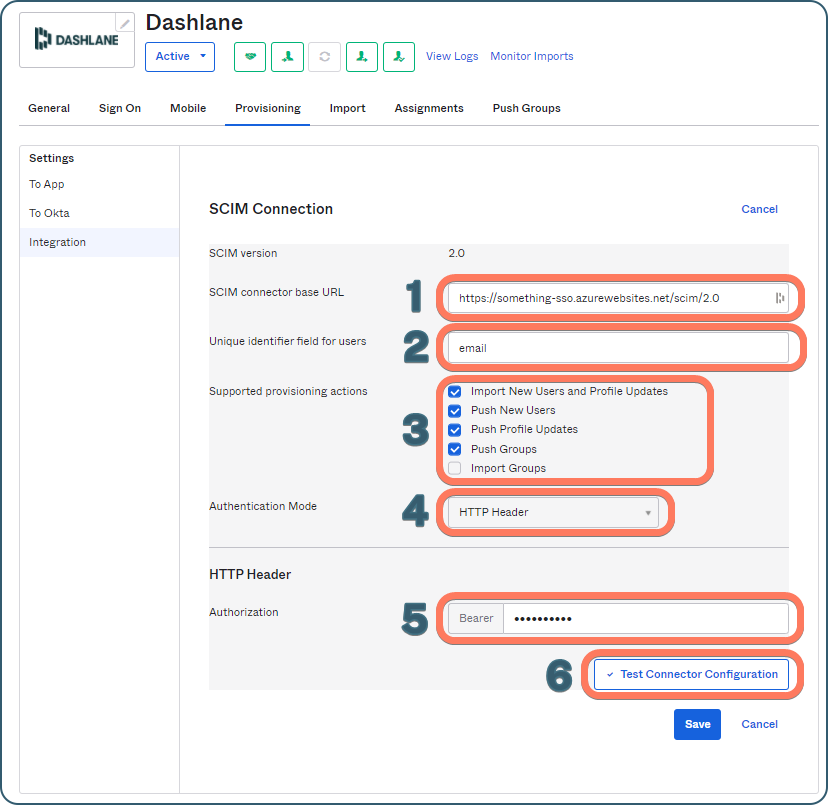Image resolution: width=828 pixels, height=805 pixels.
Task: Click the unique identifier field containing email
Action: tap(618, 348)
